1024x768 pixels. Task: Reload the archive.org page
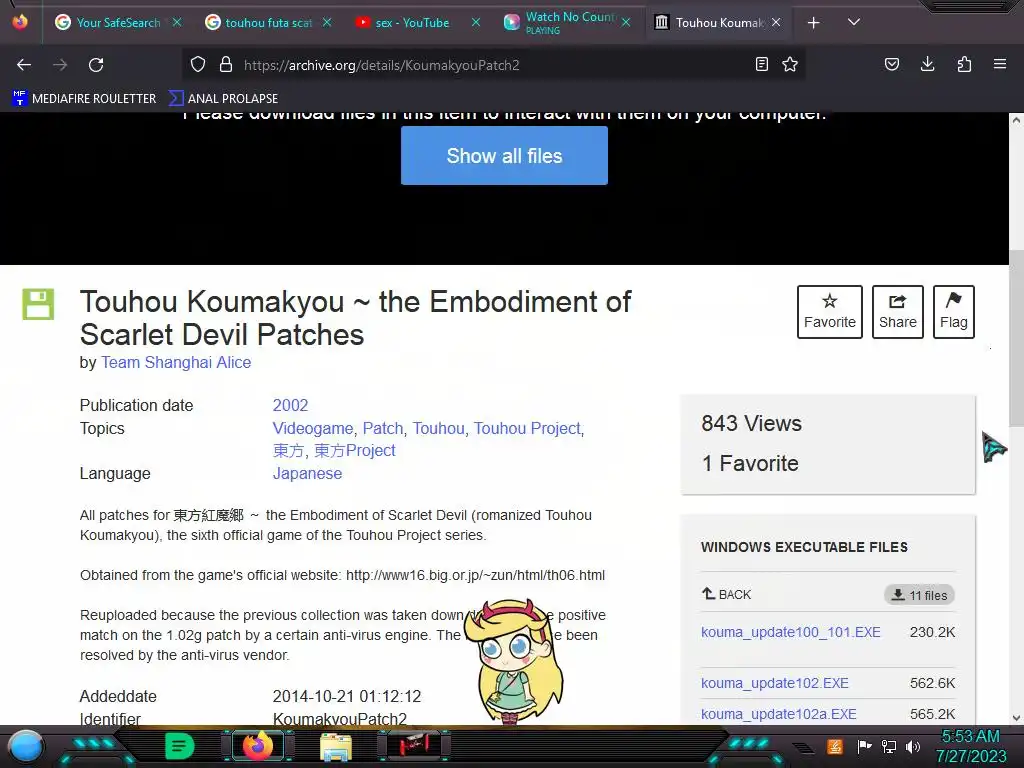96,65
